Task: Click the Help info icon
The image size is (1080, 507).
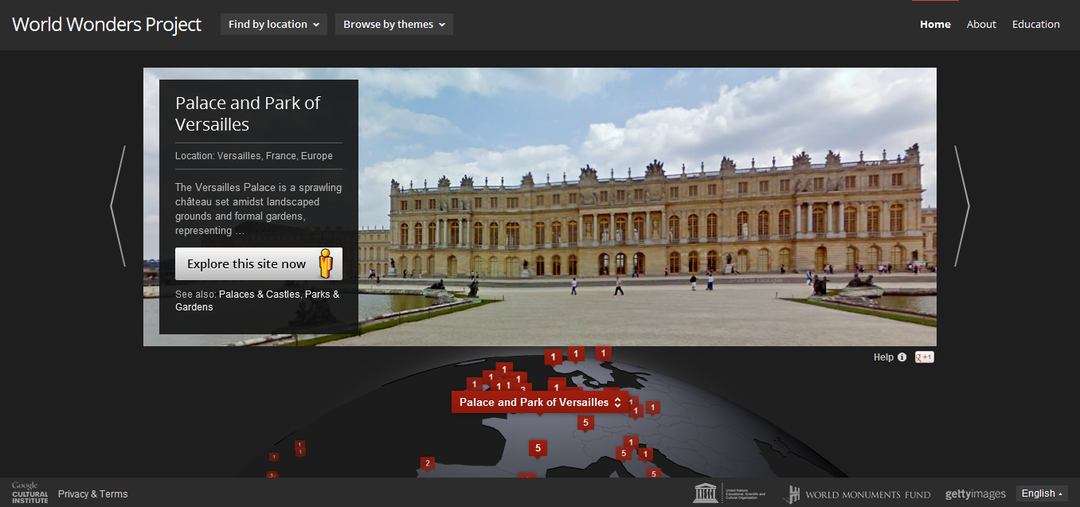Action: point(902,358)
